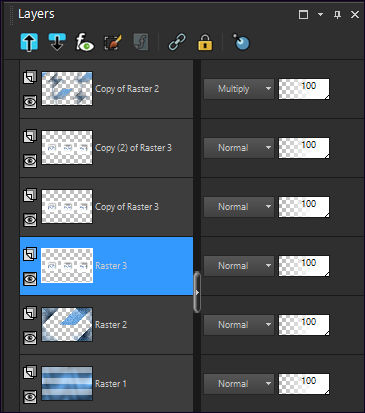The width and height of the screenshot is (365, 413).
Task: Toggle visibility eye of Raster 3 layer
Action: (x=30, y=279)
